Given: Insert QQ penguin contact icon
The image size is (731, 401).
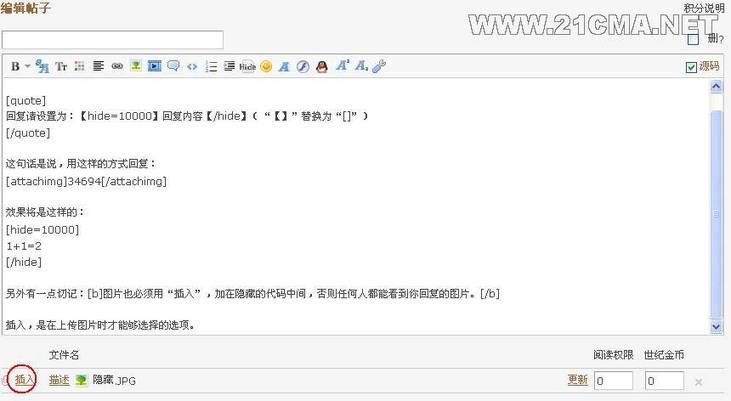Looking at the screenshot, I should click(322, 67).
